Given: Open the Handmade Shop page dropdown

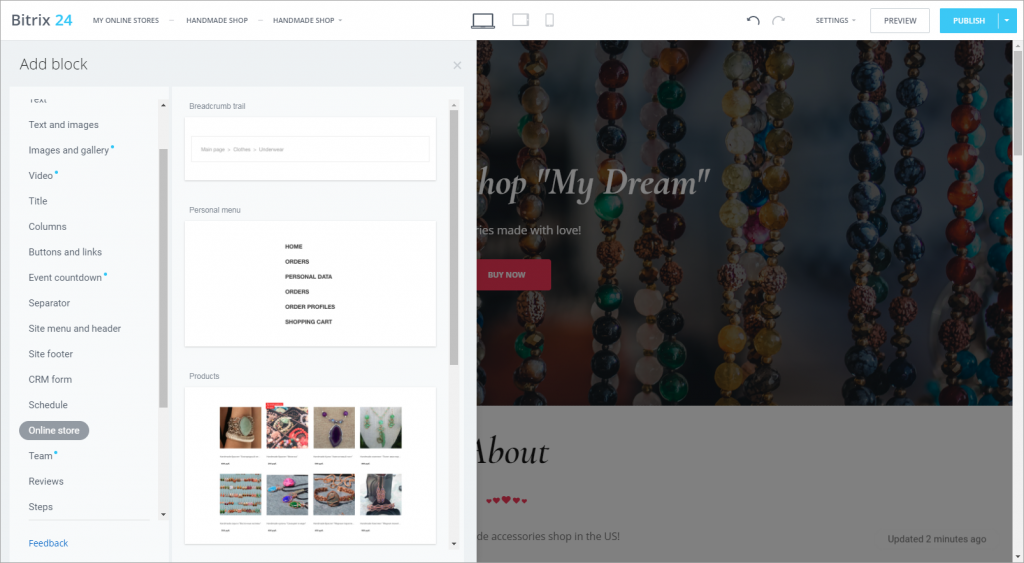Looking at the screenshot, I should 307,20.
